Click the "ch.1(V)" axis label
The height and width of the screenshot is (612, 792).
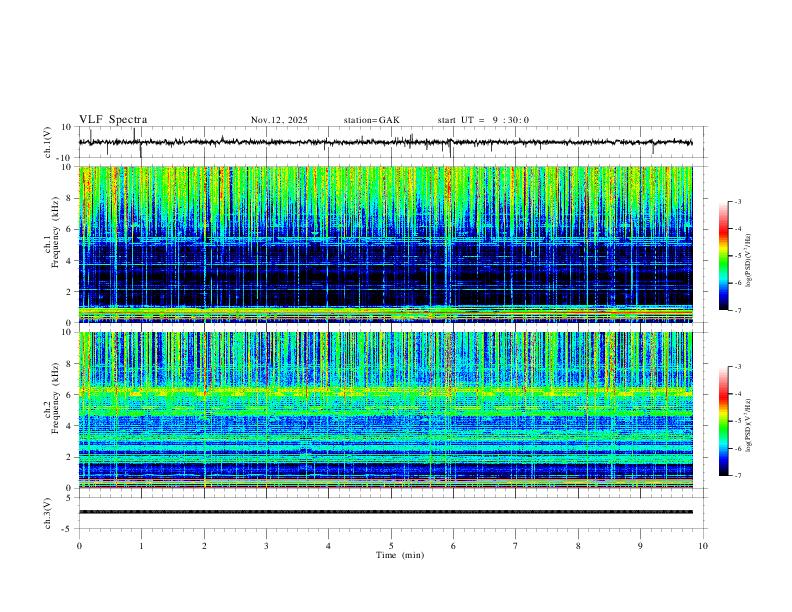point(48,142)
